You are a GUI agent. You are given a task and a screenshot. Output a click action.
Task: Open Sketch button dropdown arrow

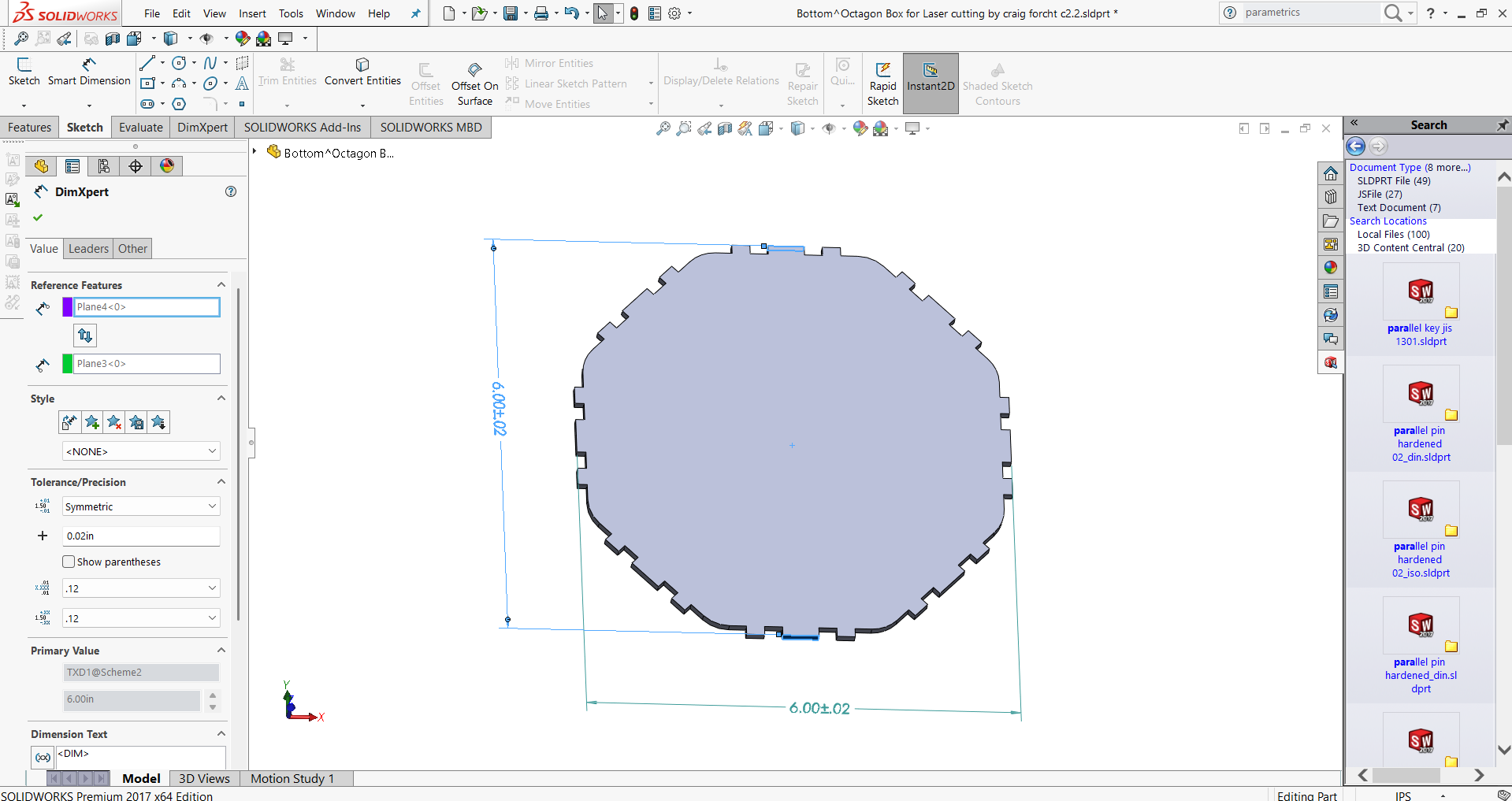tap(24, 106)
